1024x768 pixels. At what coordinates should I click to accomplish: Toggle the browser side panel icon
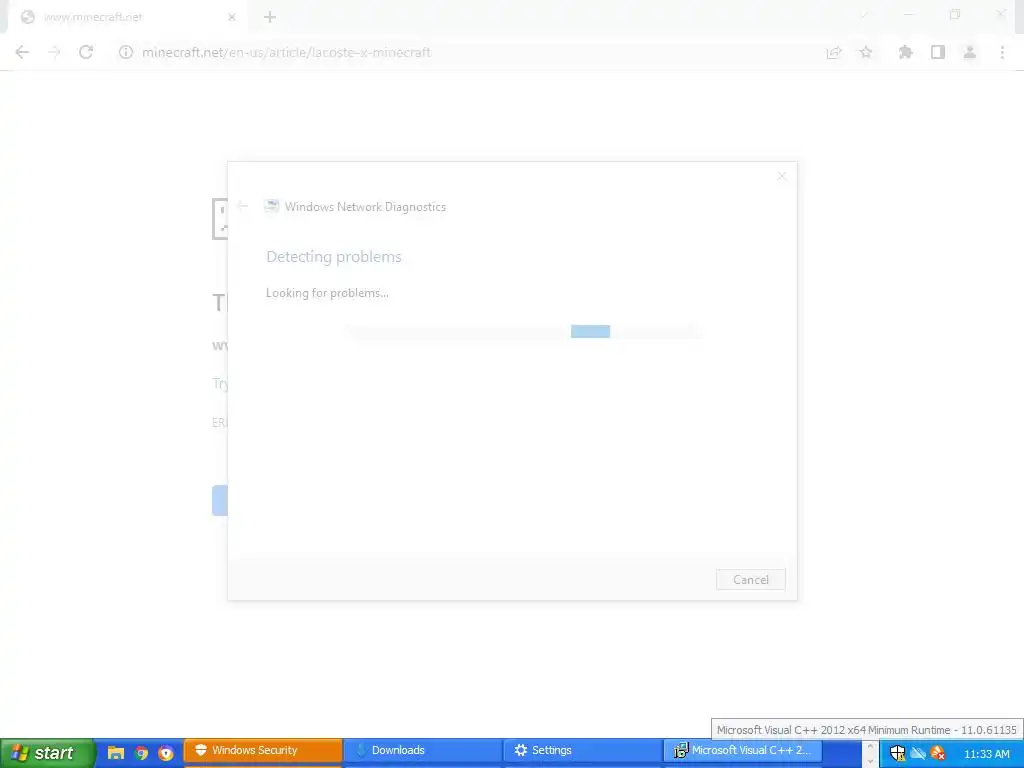[x=938, y=52]
